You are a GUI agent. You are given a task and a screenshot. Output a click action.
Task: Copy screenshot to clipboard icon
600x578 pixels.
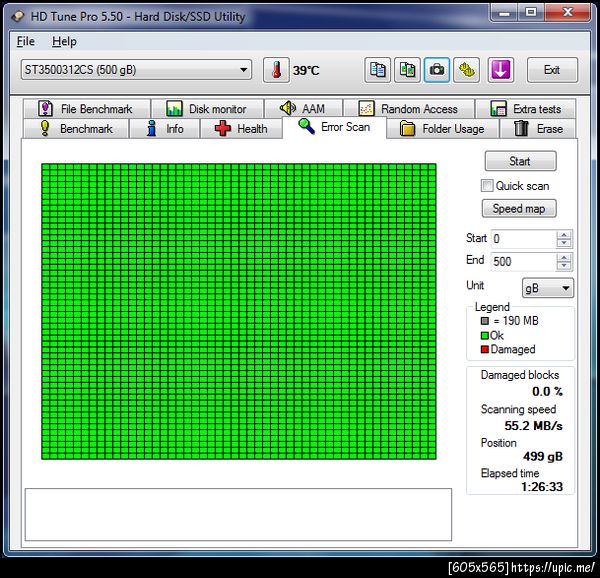pos(407,70)
